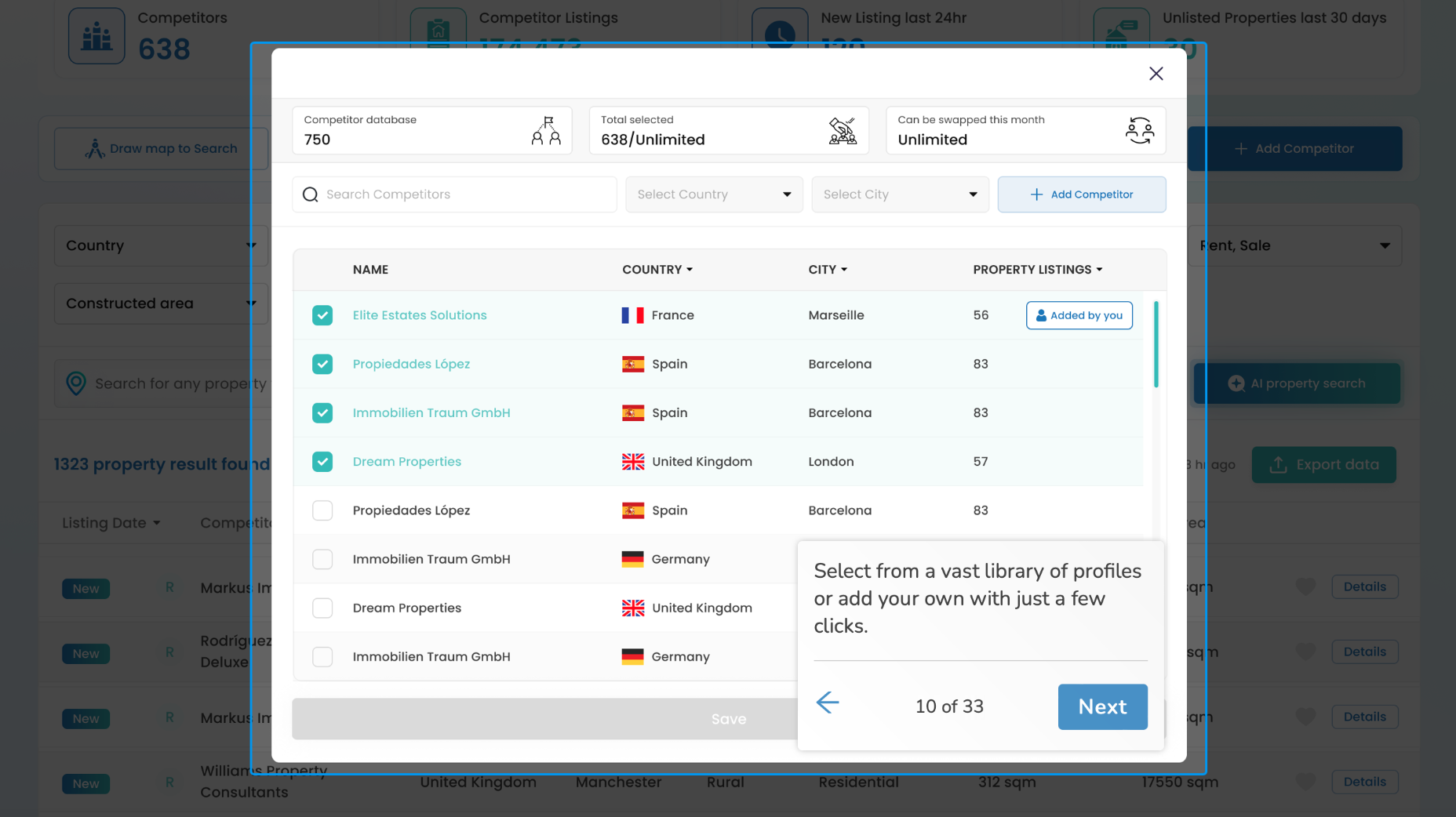Click the Competitors buildings icon in background
Screen dimensions: 1456x817
tap(96, 36)
